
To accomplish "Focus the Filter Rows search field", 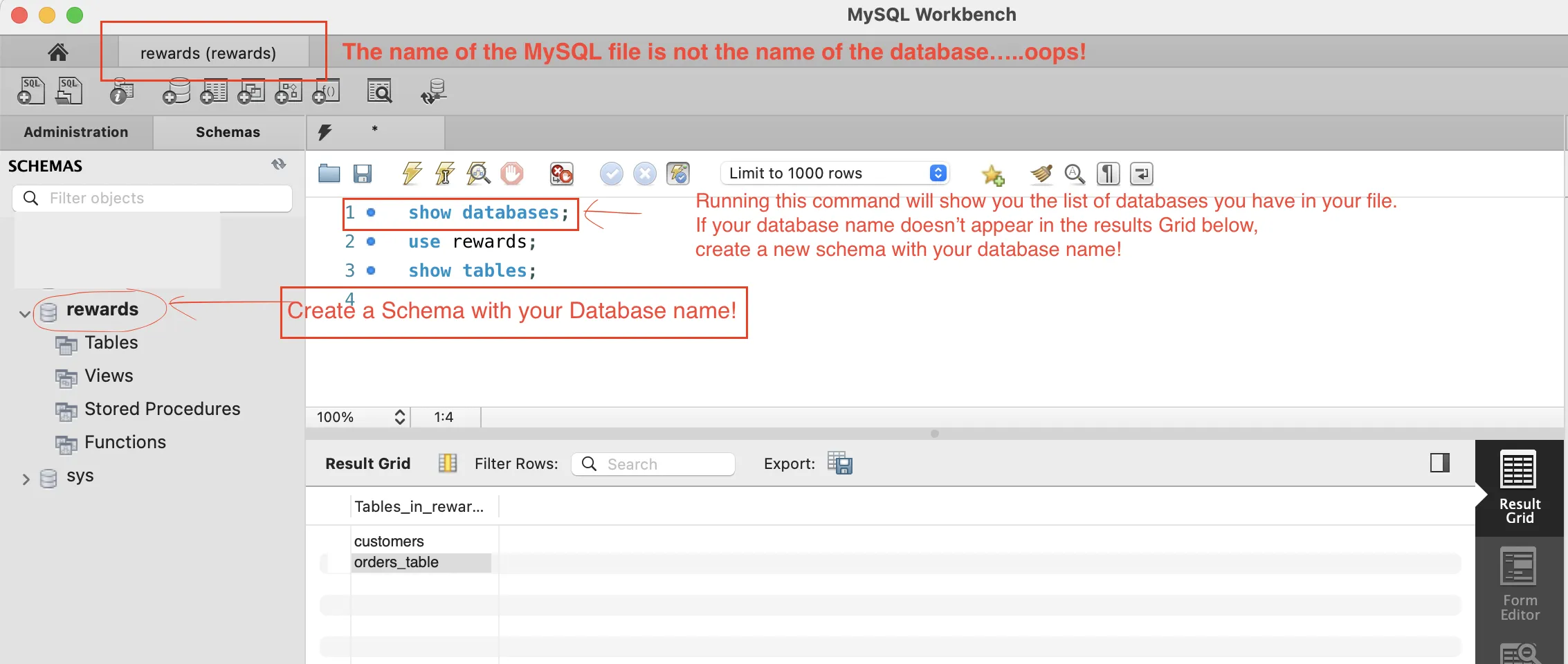I will tap(653, 463).
